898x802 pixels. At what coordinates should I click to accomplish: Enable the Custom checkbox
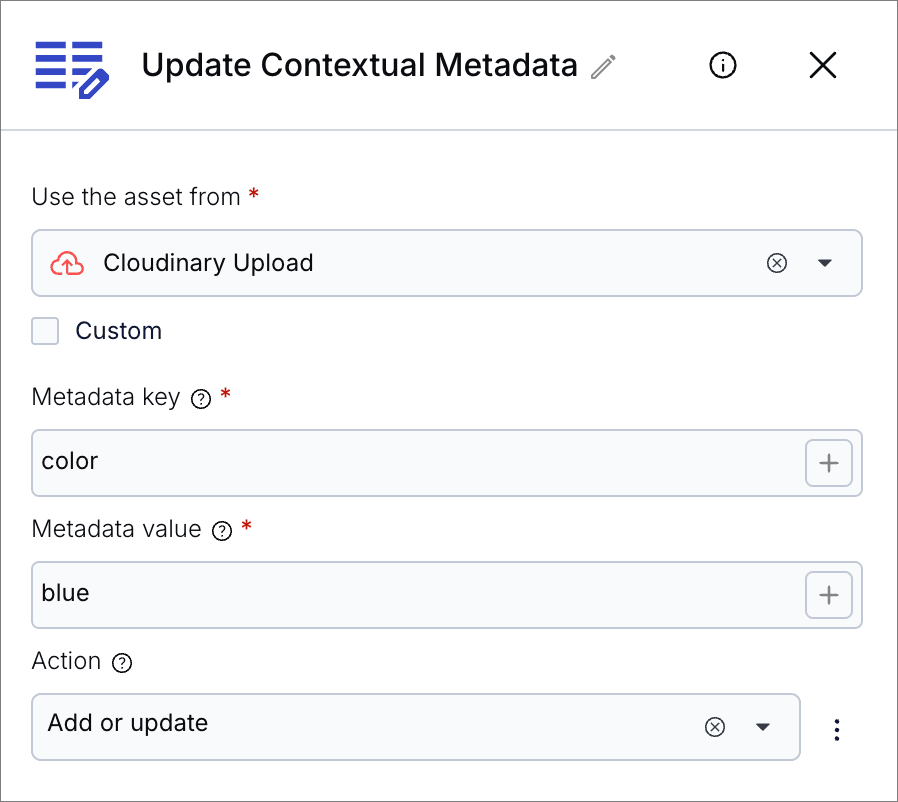coord(45,331)
